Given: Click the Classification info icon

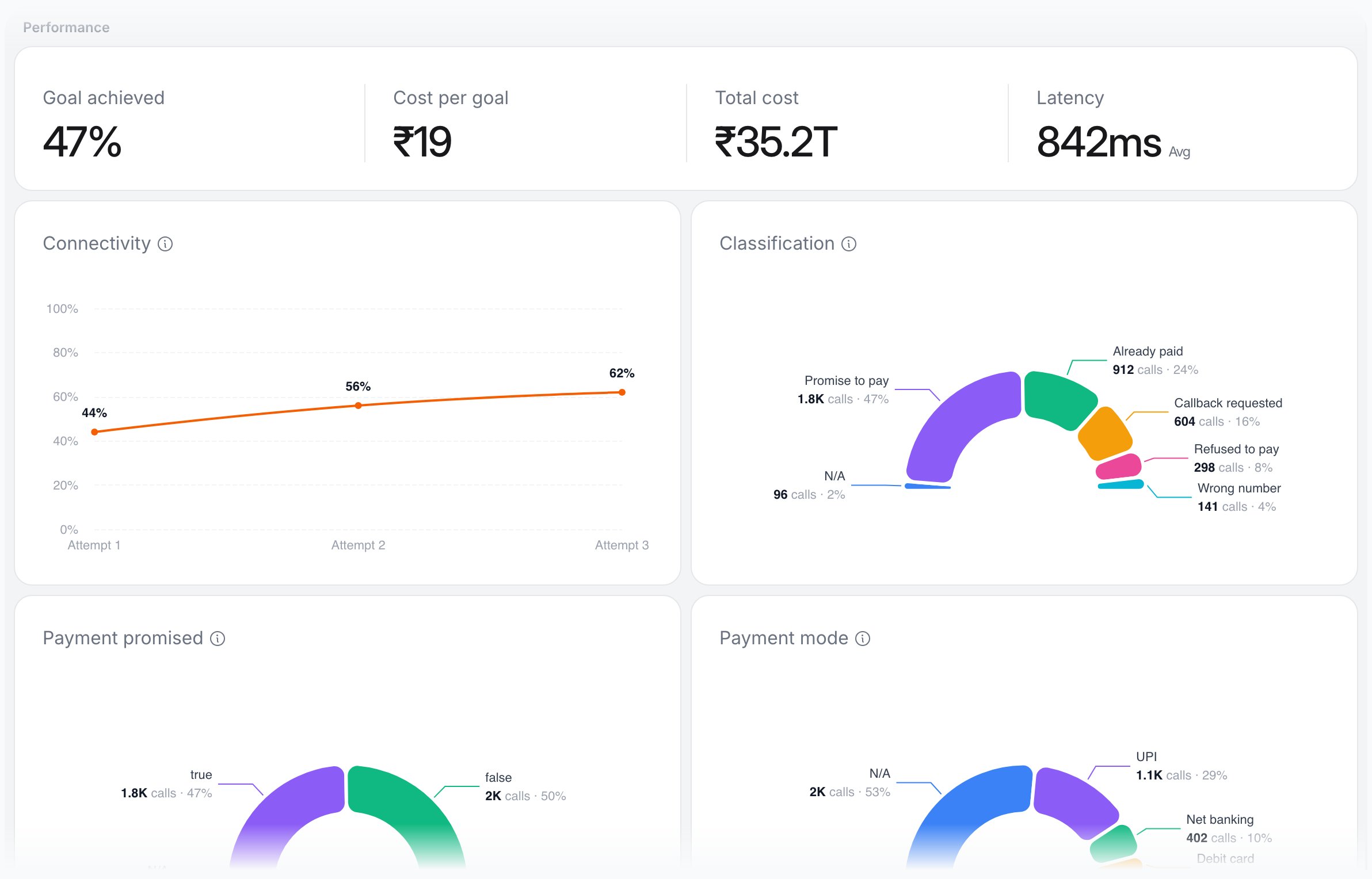Looking at the screenshot, I should tap(849, 244).
